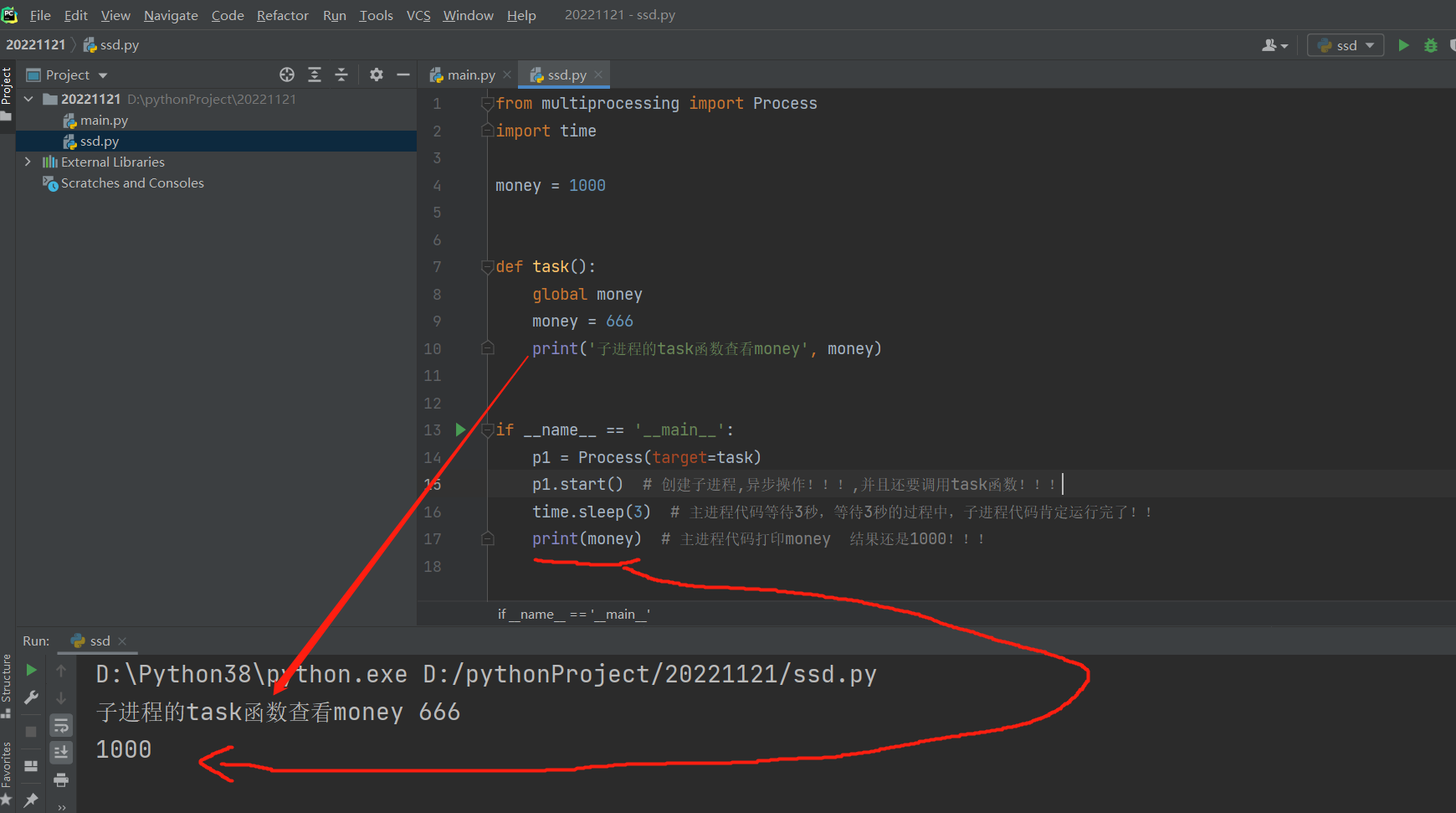The height and width of the screenshot is (813, 1456).
Task: Hide the Project panel with minus icon
Action: [403, 75]
